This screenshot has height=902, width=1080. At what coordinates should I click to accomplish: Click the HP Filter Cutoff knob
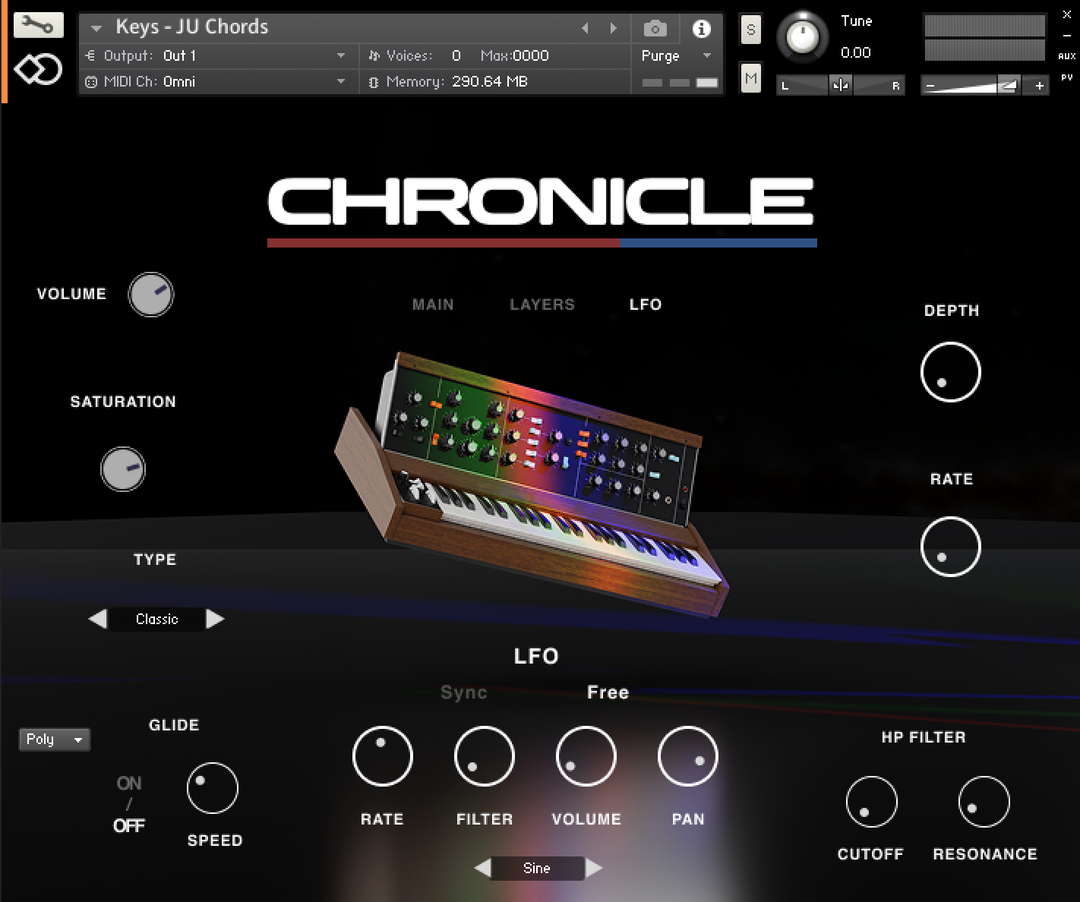click(x=871, y=802)
